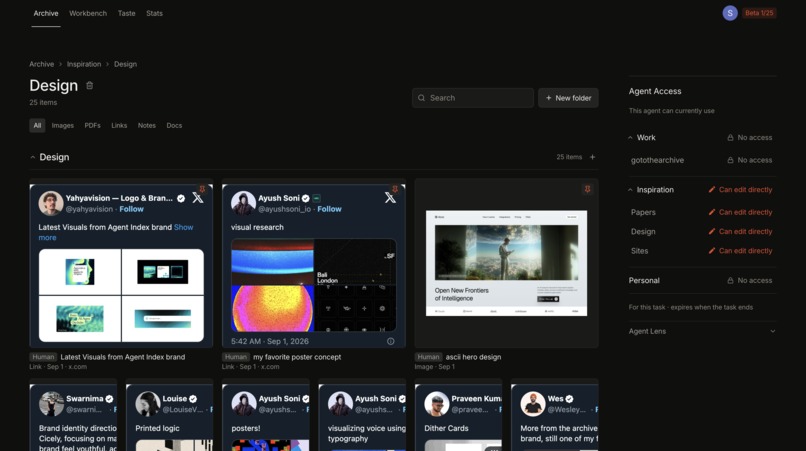Open the user avatar S
The image size is (806, 451).
pos(730,13)
